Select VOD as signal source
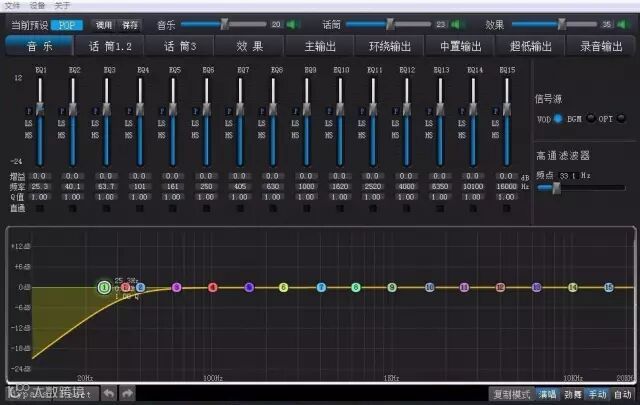The image size is (640, 405). [558, 118]
